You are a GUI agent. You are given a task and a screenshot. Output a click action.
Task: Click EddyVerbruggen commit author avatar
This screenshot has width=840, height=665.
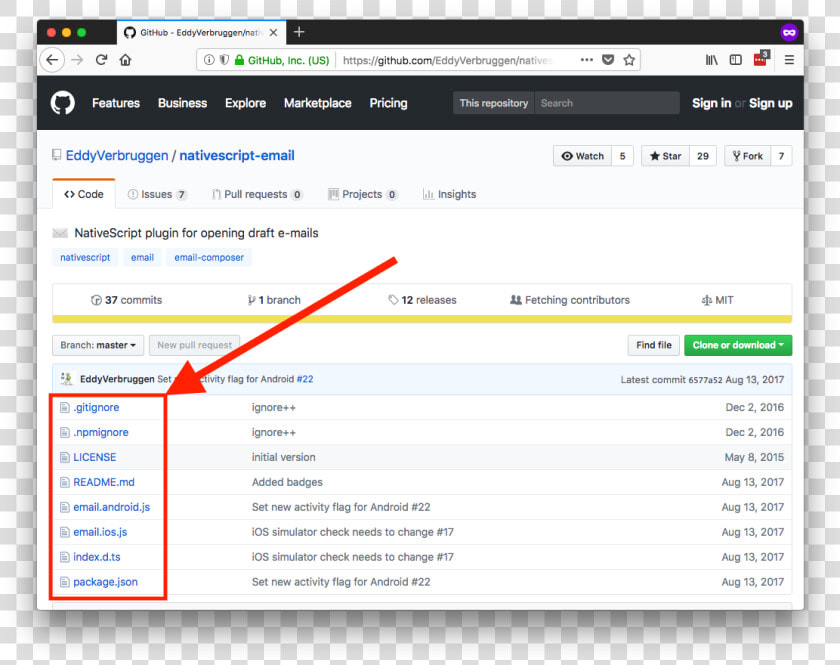[66, 378]
